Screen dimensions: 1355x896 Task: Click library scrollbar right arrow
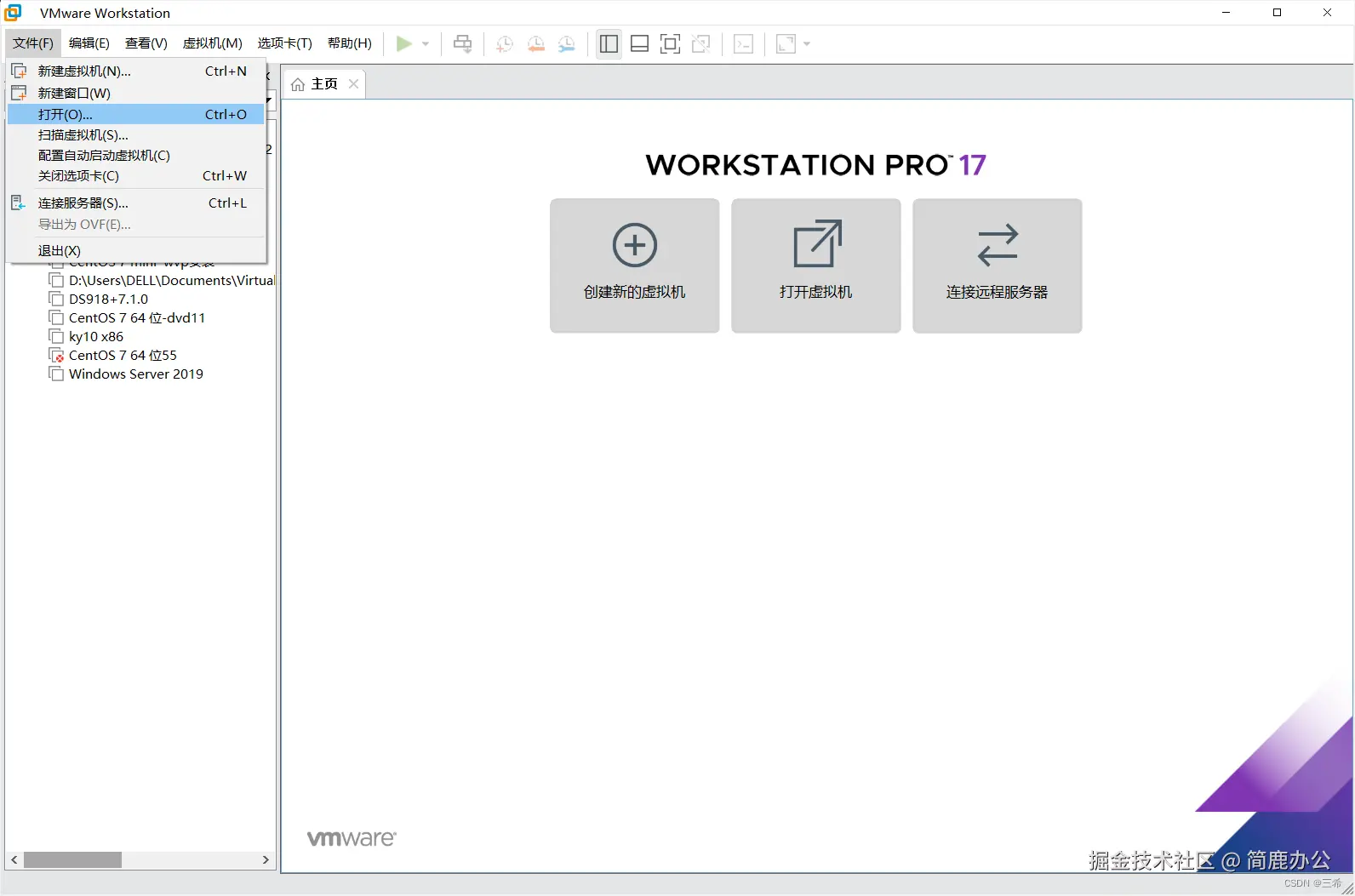[266, 860]
